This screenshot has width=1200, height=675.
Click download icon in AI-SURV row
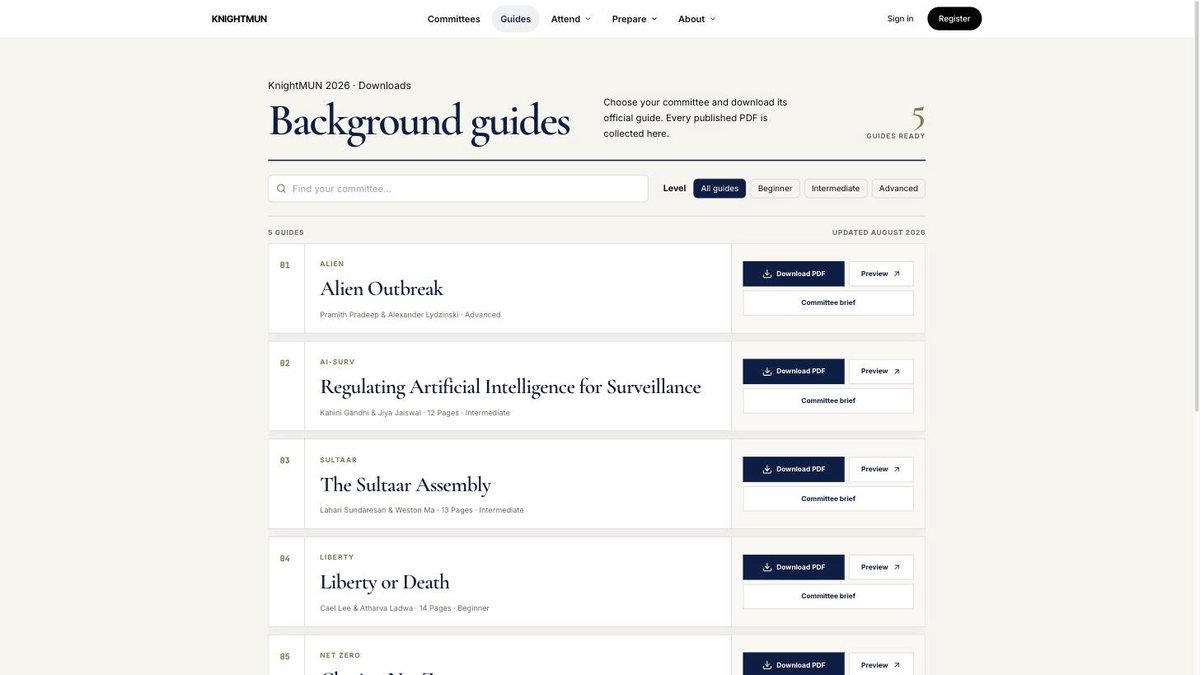tap(767, 371)
